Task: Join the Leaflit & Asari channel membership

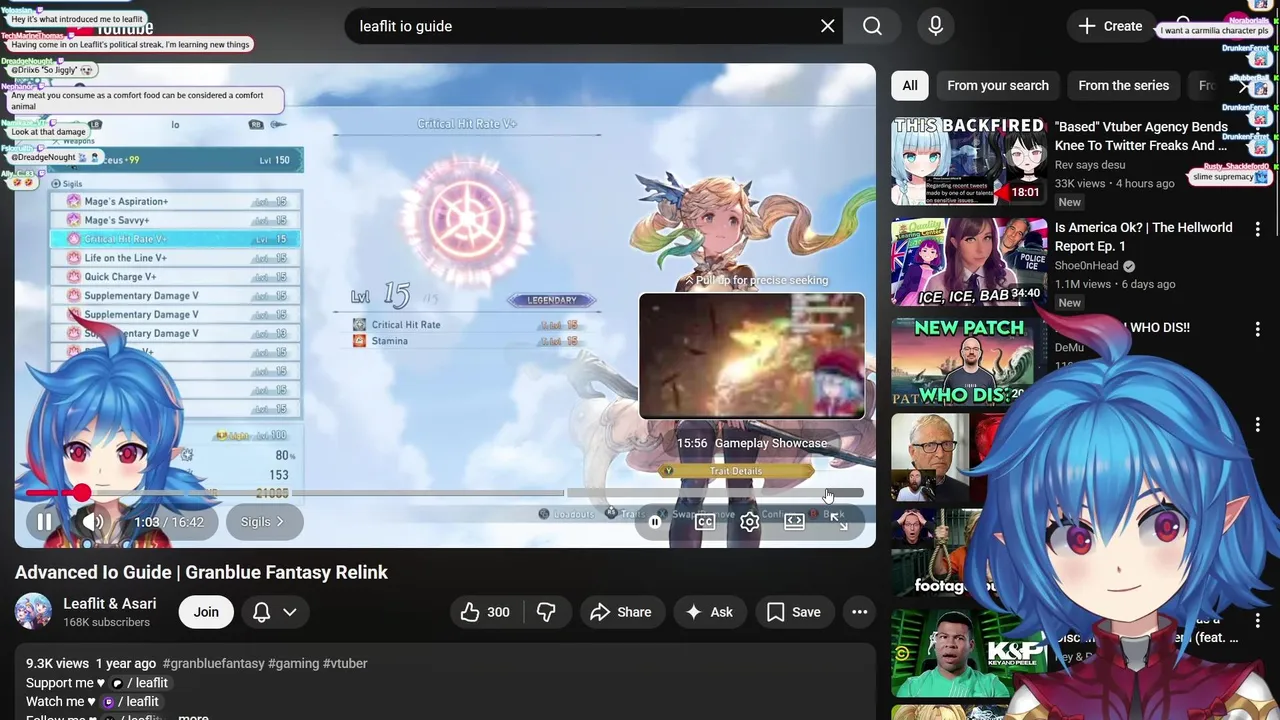Action: (x=206, y=612)
